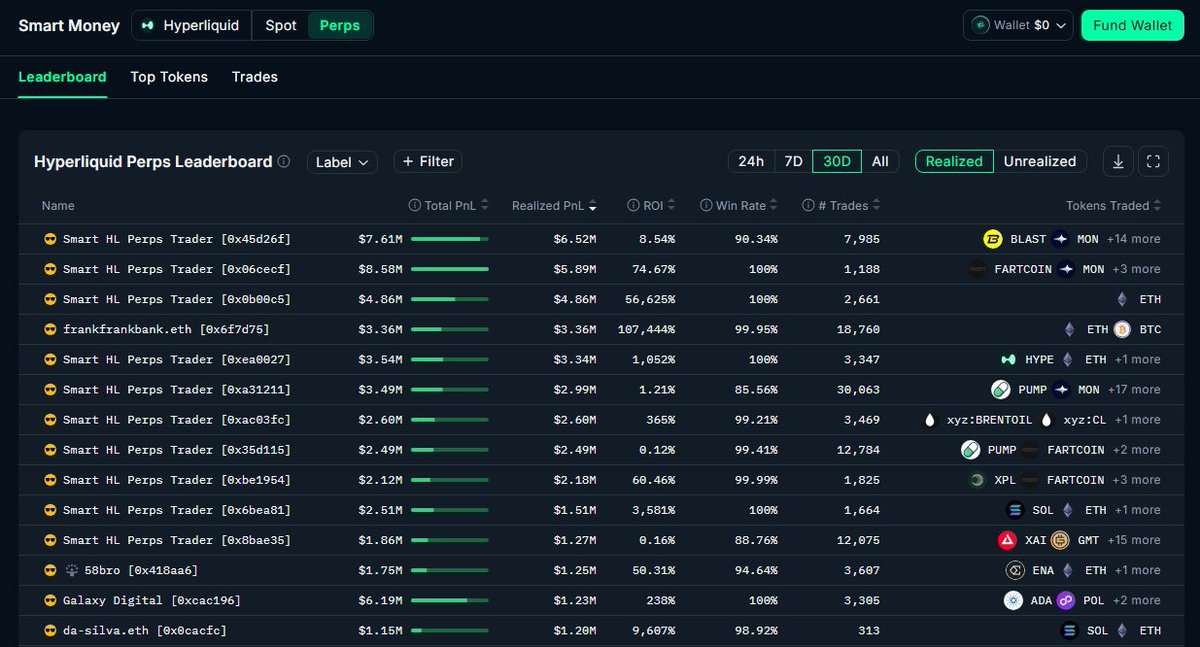
Task: Sort by Realized PnL column arrow
Action: pos(593,206)
